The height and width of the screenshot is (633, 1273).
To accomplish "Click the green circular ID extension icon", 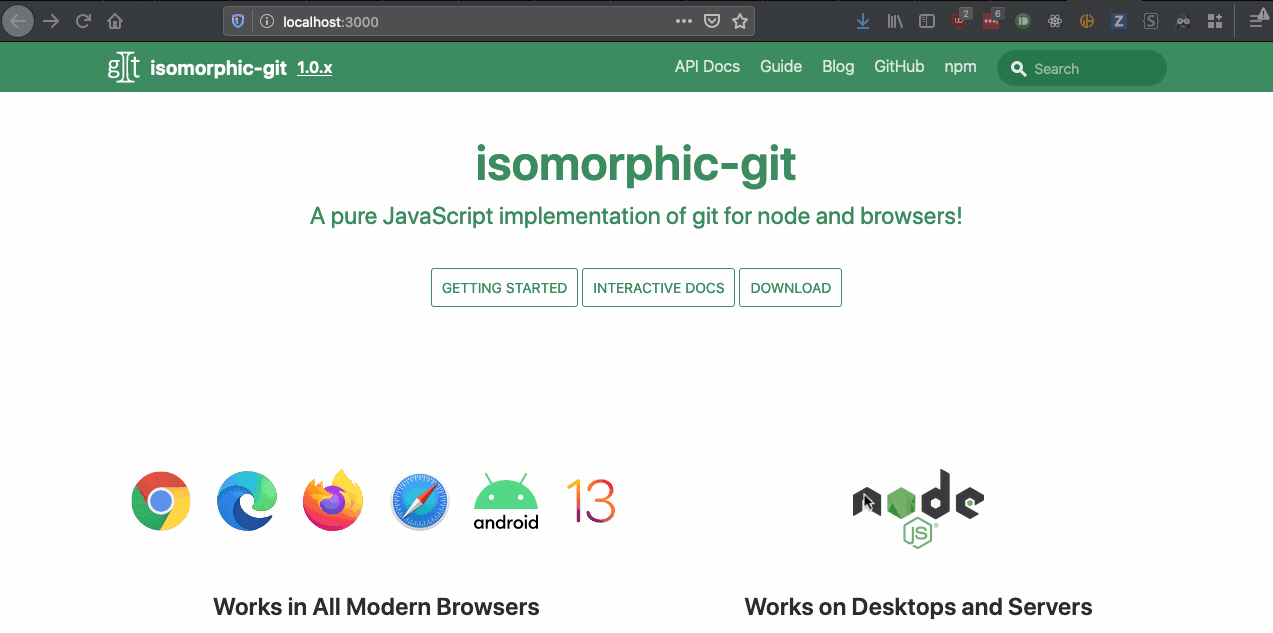I will tap(1023, 20).
